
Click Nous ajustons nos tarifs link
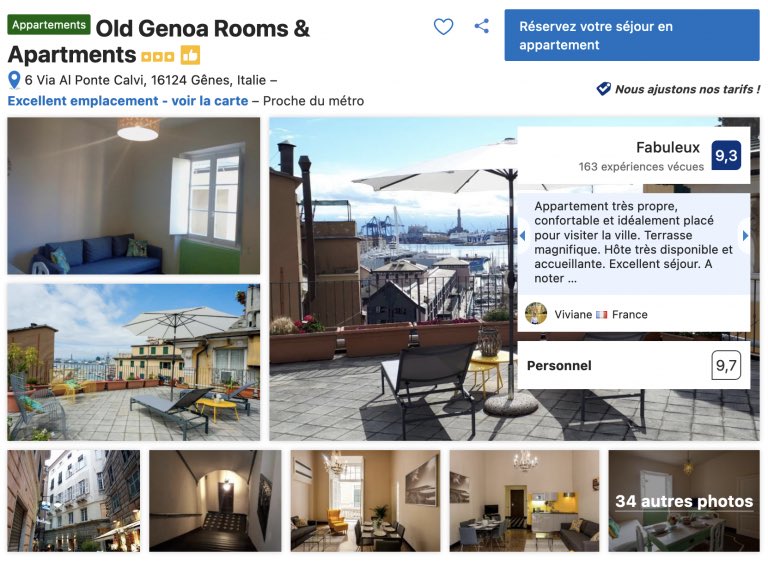(687, 89)
